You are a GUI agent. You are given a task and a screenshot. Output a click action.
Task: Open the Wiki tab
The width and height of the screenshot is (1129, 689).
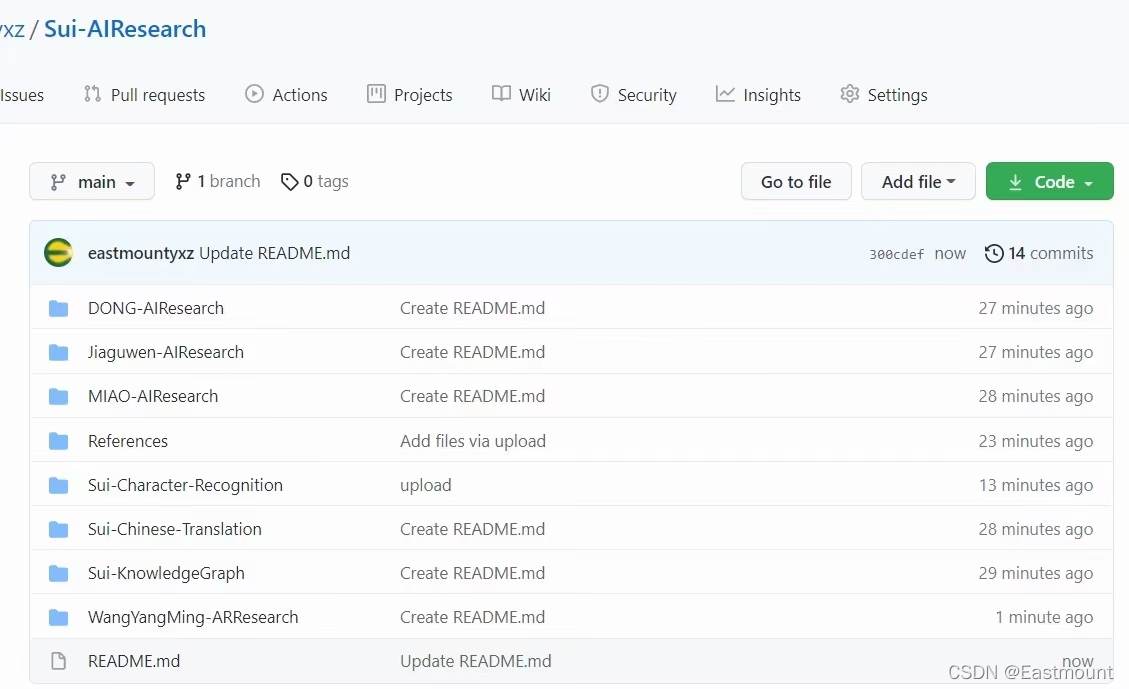click(x=521, y=94)
